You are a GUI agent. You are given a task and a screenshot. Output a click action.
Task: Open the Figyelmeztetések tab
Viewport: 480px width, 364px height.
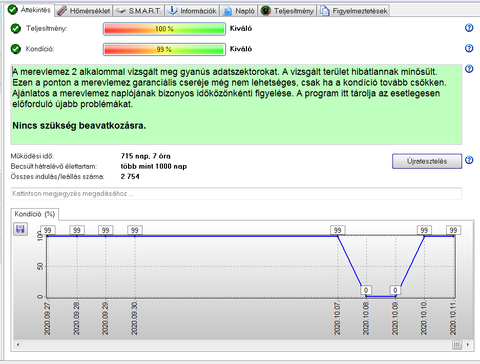[x=354, y=11]
